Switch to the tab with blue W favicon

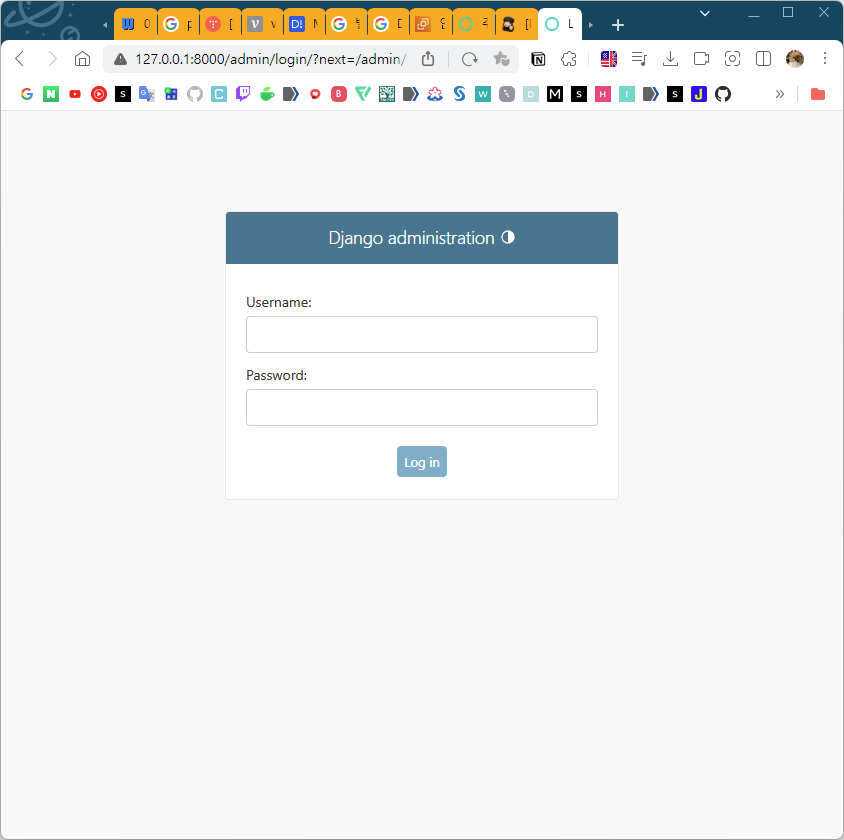(136, 24)
